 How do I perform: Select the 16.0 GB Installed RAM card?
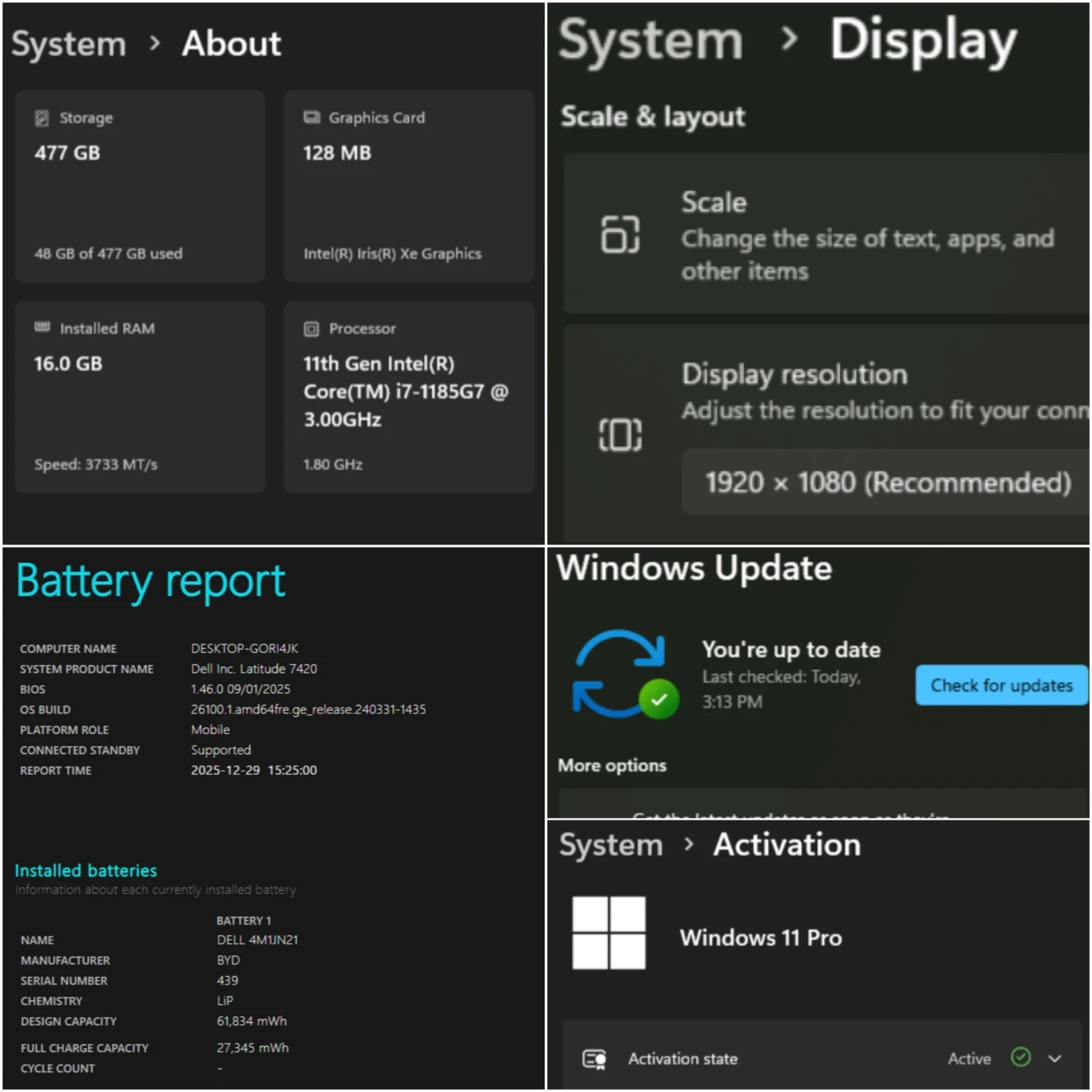click(140, 397)
